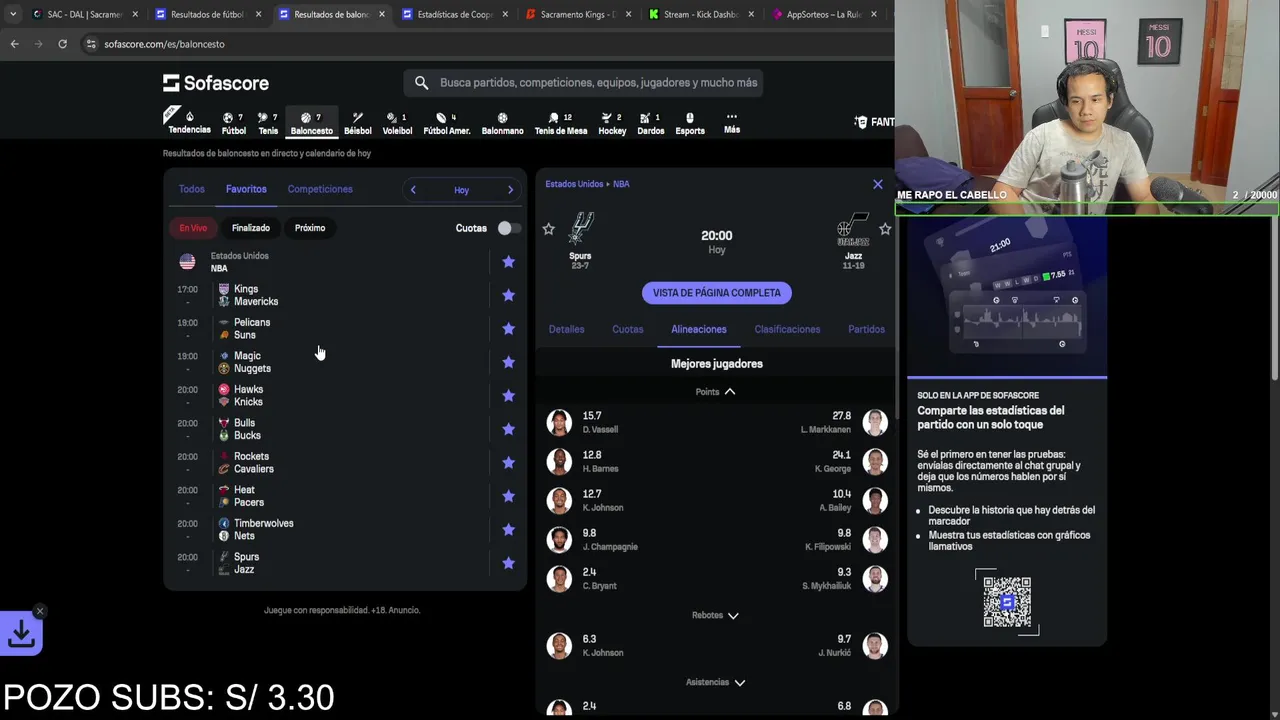Open the Voleibol sport category
The image size is (1280, 720).
[397, 123]
